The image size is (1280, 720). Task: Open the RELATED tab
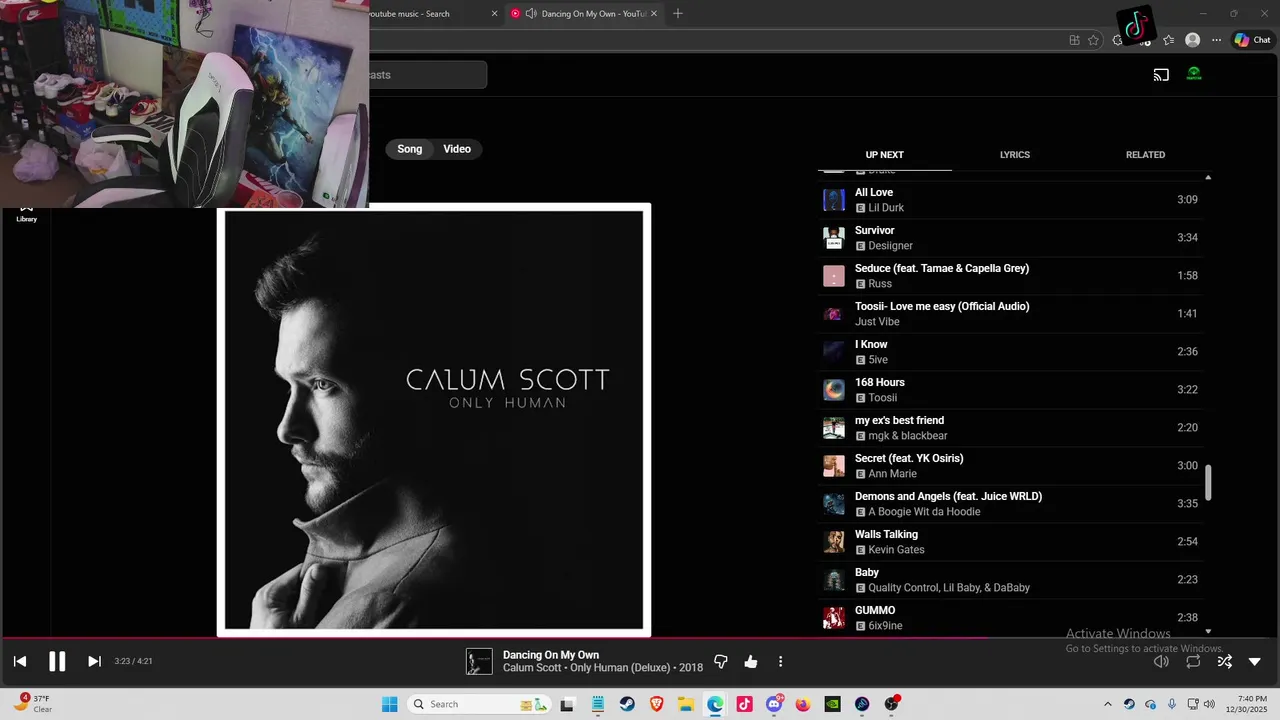tap(1145, 155)
